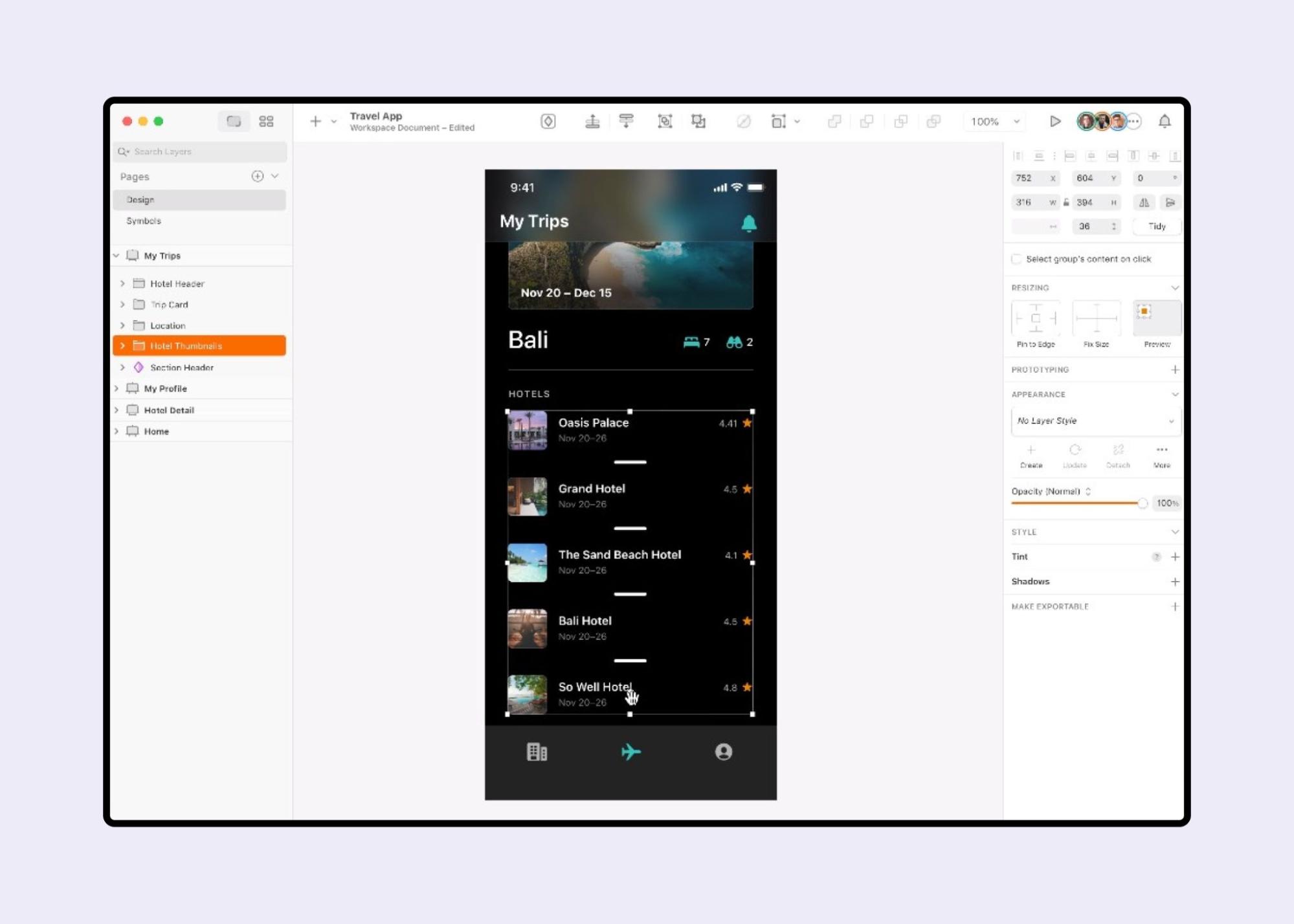
Task: Click the first collaborator avatar
Action: [1086, 122]
